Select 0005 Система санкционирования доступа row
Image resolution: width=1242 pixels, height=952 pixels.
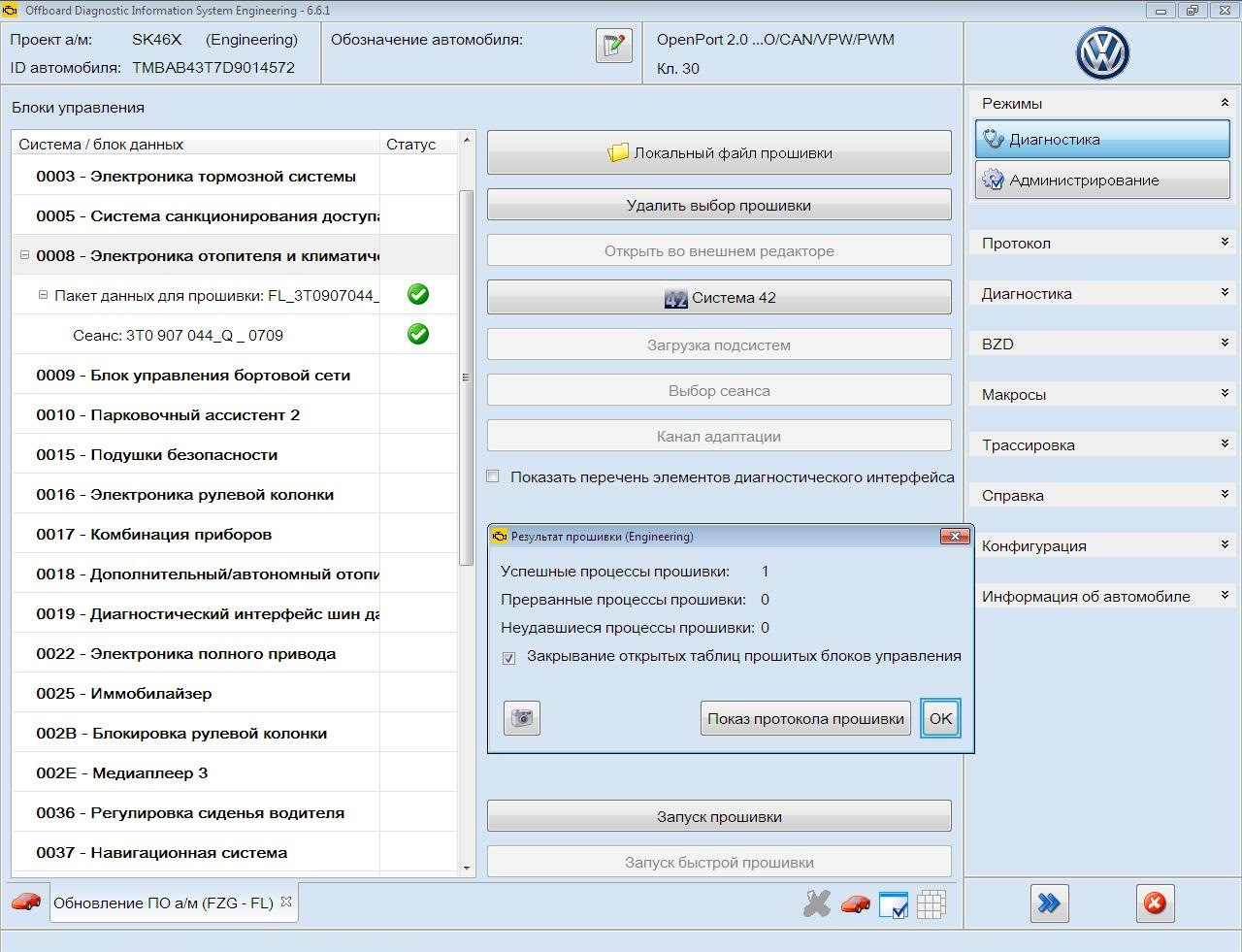coord(234,215)
